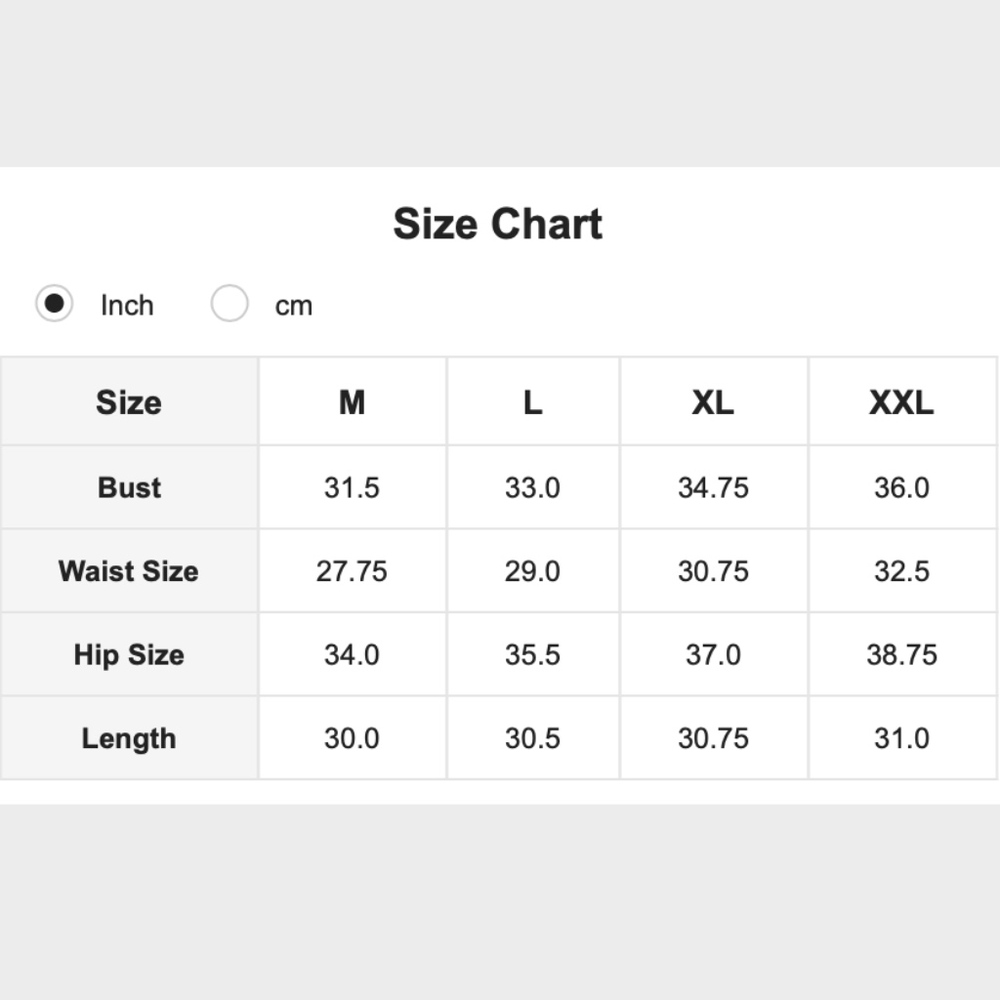Screen dimensions: 1000x1000
Task: Click the Size header cell
Action: pos(129,402)
